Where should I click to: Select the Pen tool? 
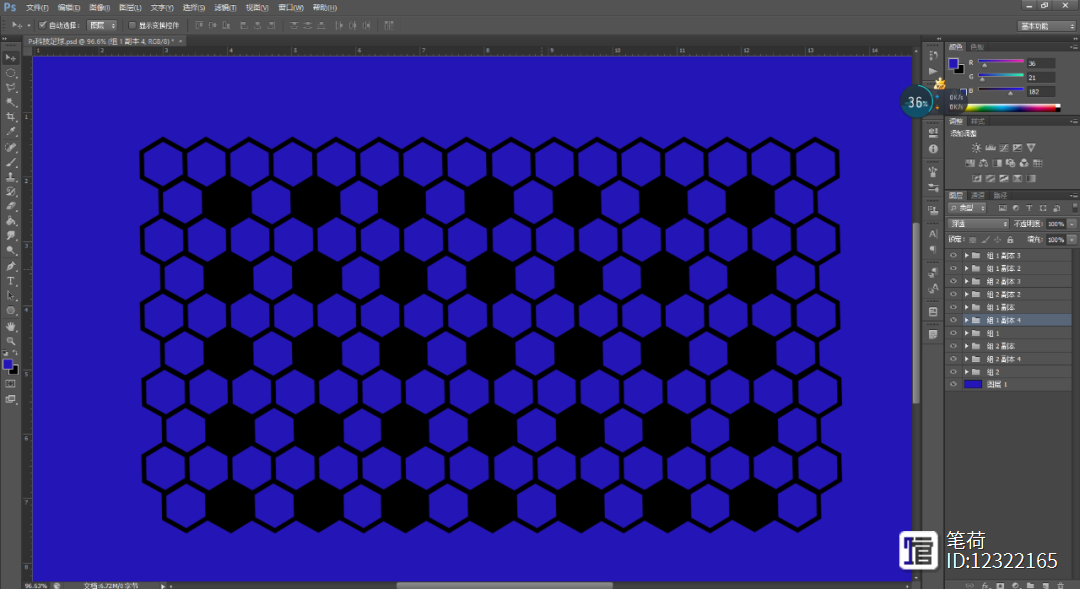(x=11, y=266)
